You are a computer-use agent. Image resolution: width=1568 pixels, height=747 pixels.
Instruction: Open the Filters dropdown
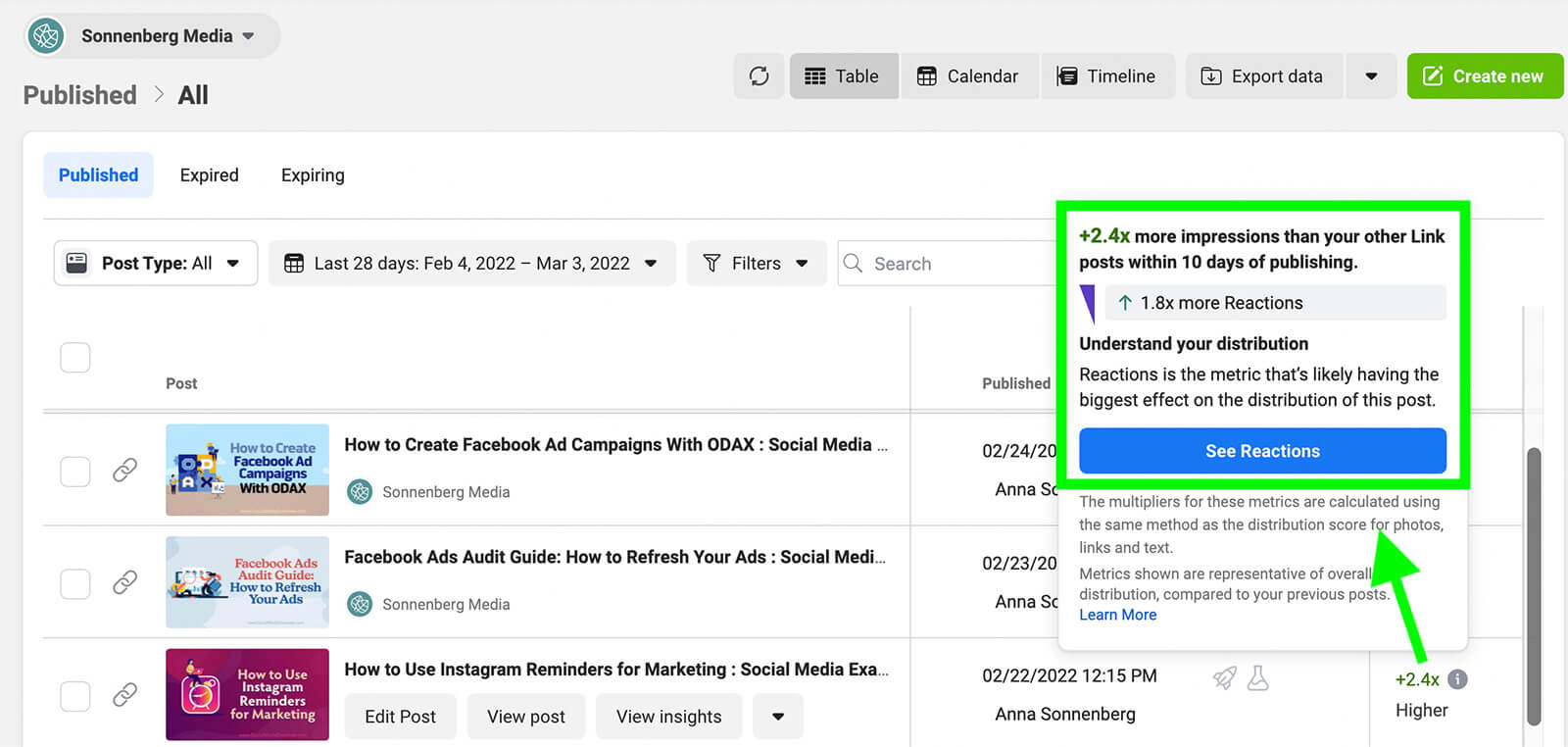(756, 264)
